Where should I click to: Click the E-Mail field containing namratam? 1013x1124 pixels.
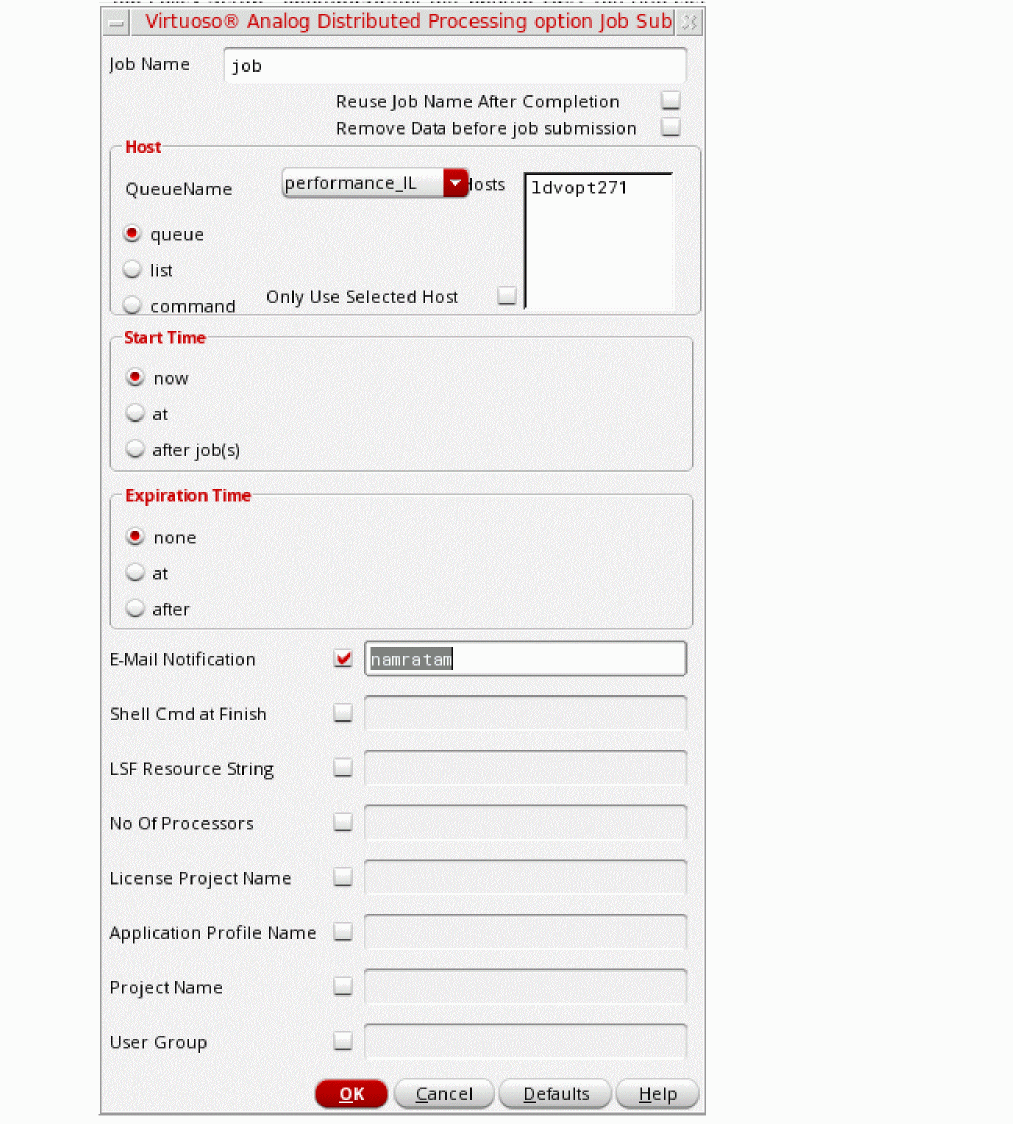pos(525,659)
